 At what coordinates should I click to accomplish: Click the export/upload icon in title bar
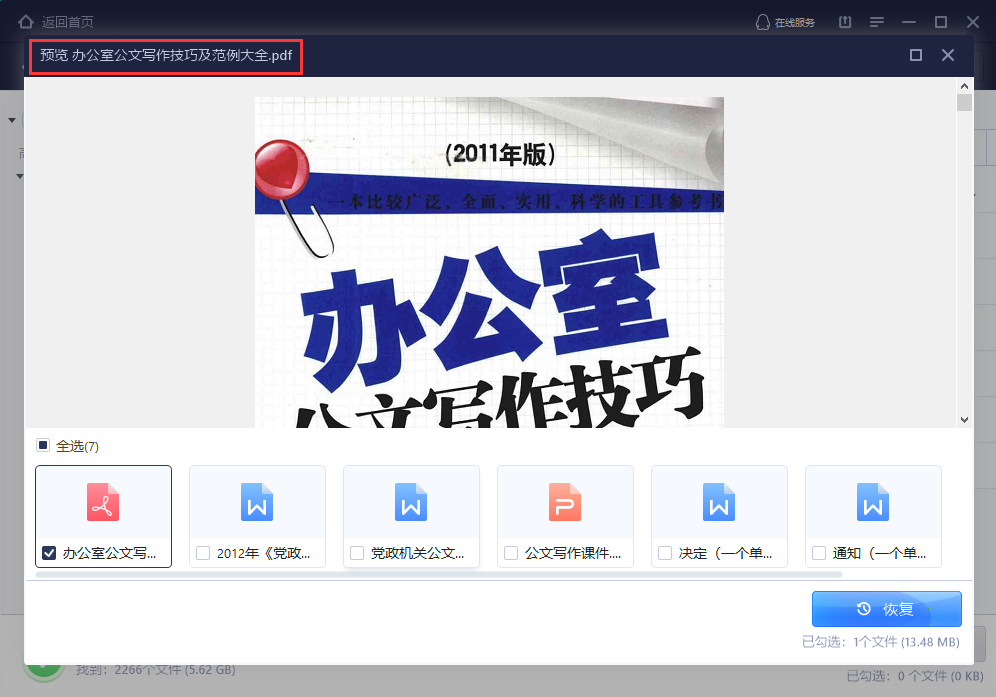[x=845, y=22]
